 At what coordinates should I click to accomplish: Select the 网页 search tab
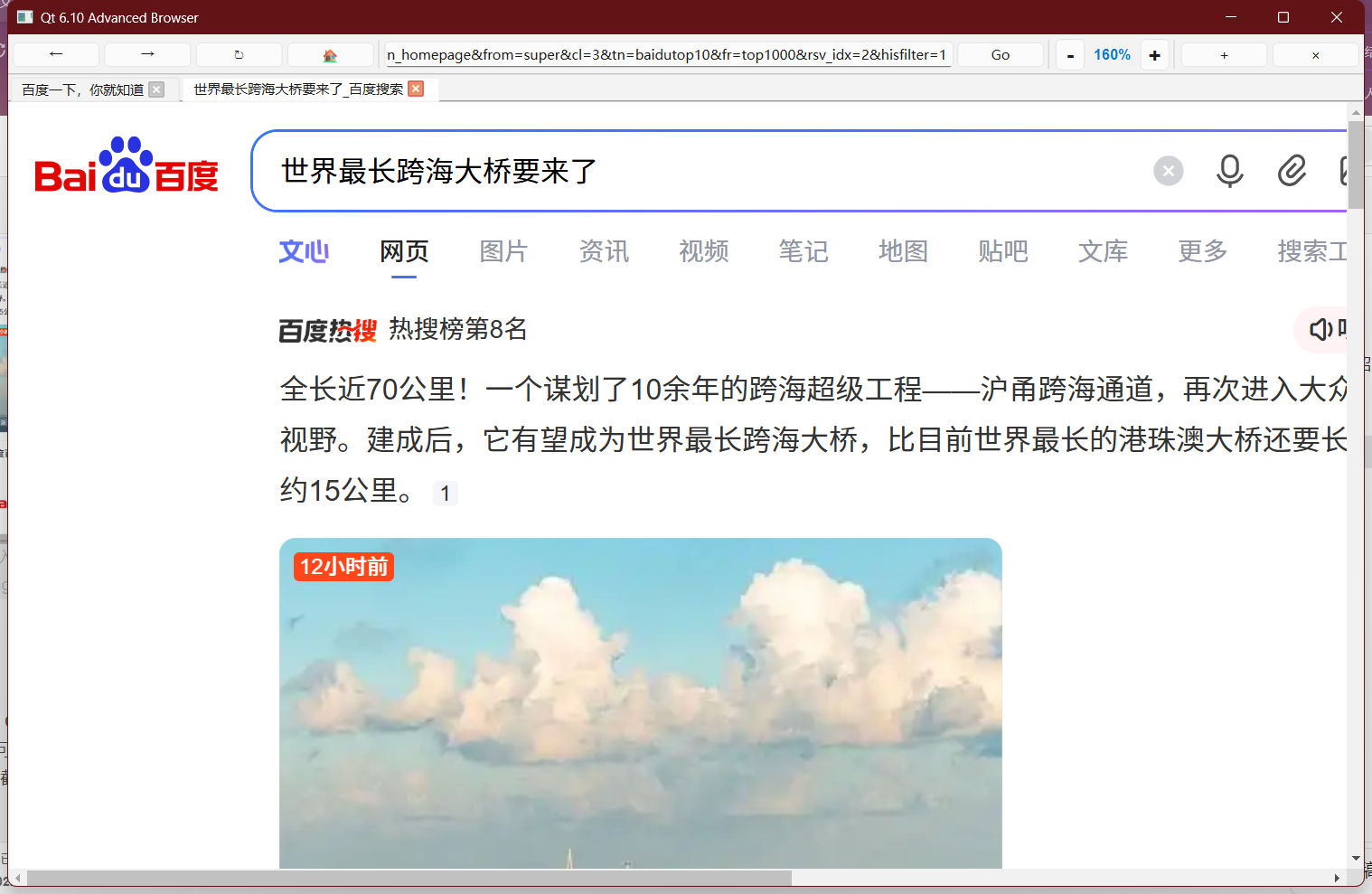pyautogui.click(x=404, y=251)
